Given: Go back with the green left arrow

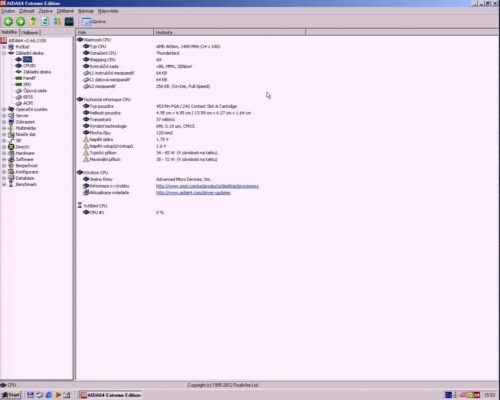Looking at the screenshot, I should pyautogui.click(x=8, y=22).
